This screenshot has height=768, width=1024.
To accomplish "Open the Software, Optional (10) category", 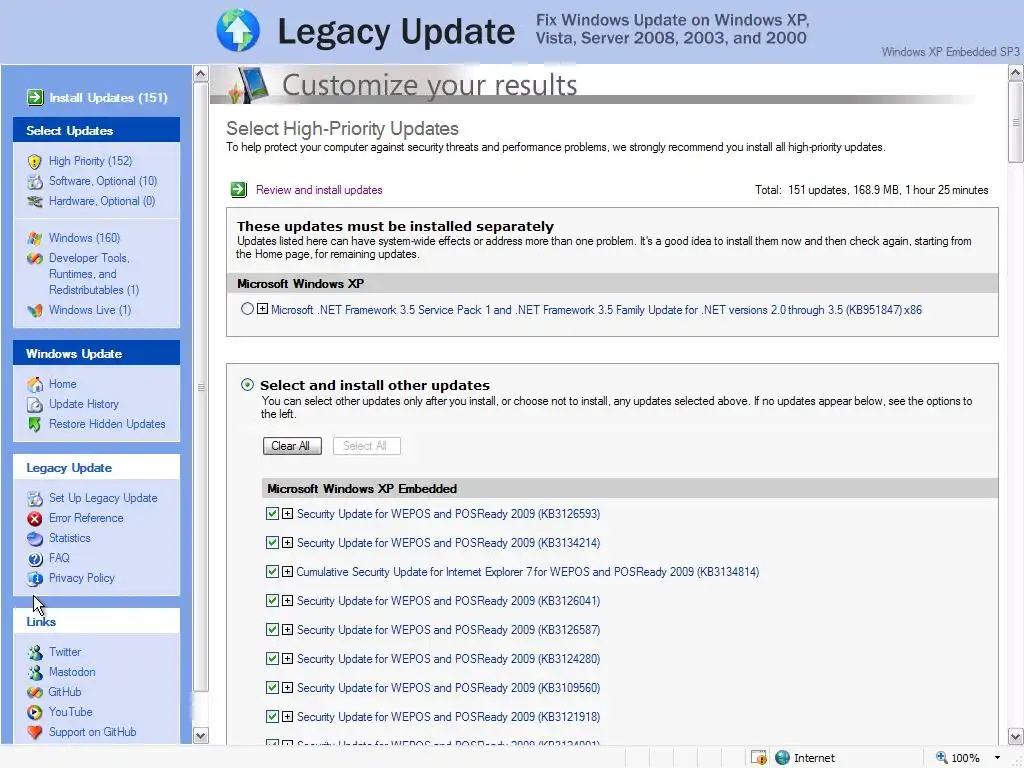I will [103, 182].
